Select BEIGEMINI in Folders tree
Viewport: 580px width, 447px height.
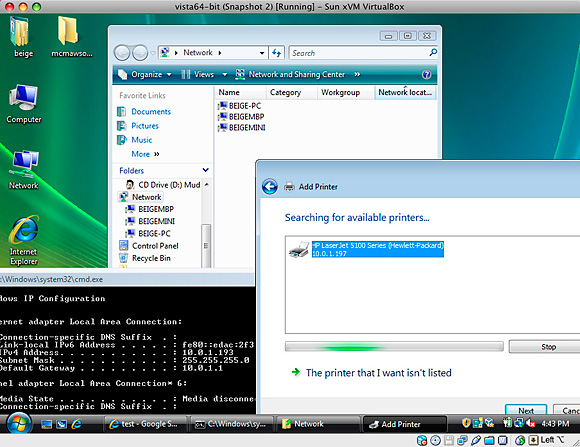(150, 221)
